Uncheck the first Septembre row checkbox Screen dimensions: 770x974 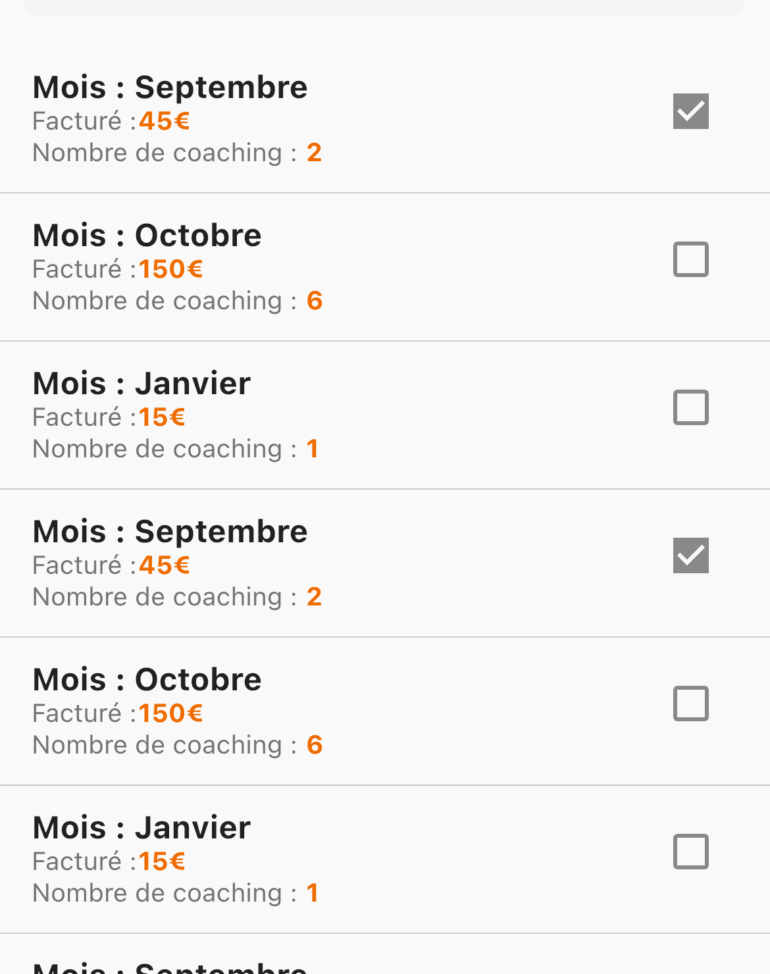point(691,111)
